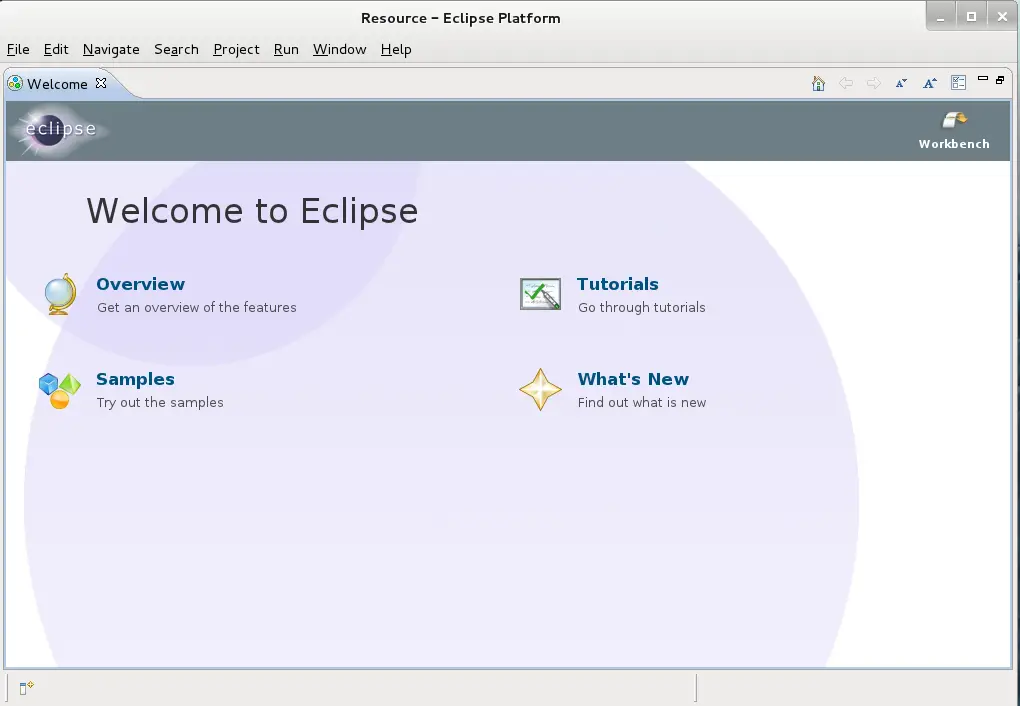Click 'Try out the samples' text

pyautogui.click(x=160, y=403)
